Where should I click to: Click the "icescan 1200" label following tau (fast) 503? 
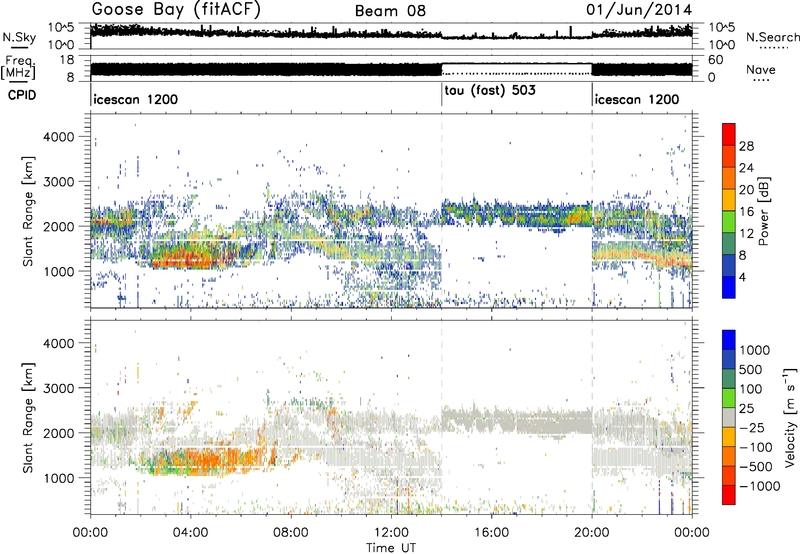pyautogui.click(x=637, y=99)
